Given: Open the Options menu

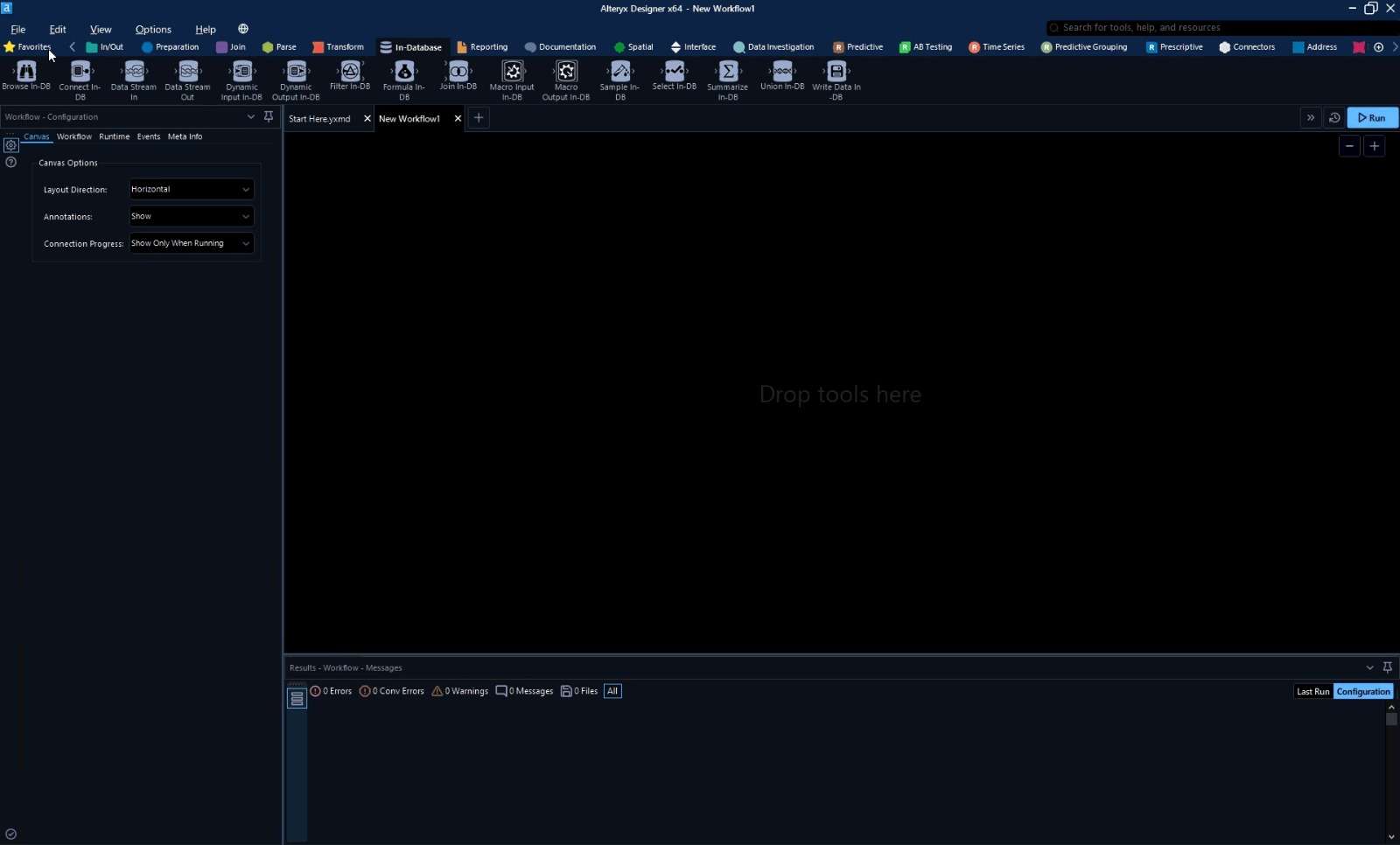Looking at the screenshot, I should click(x=153, y=29).
